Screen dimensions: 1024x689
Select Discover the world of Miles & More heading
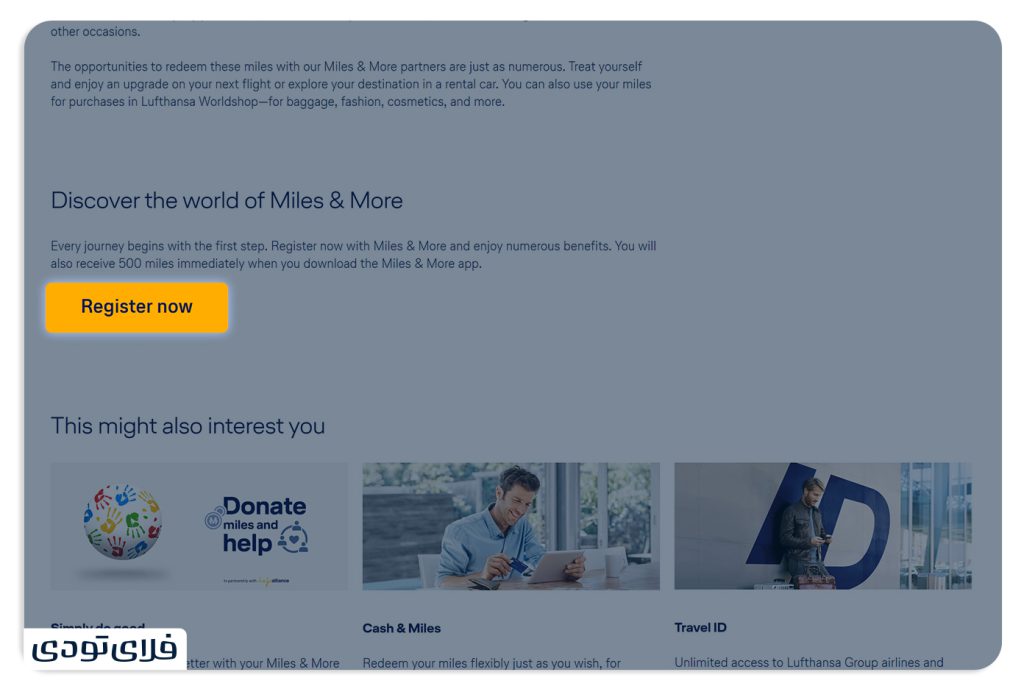(227, 200)
